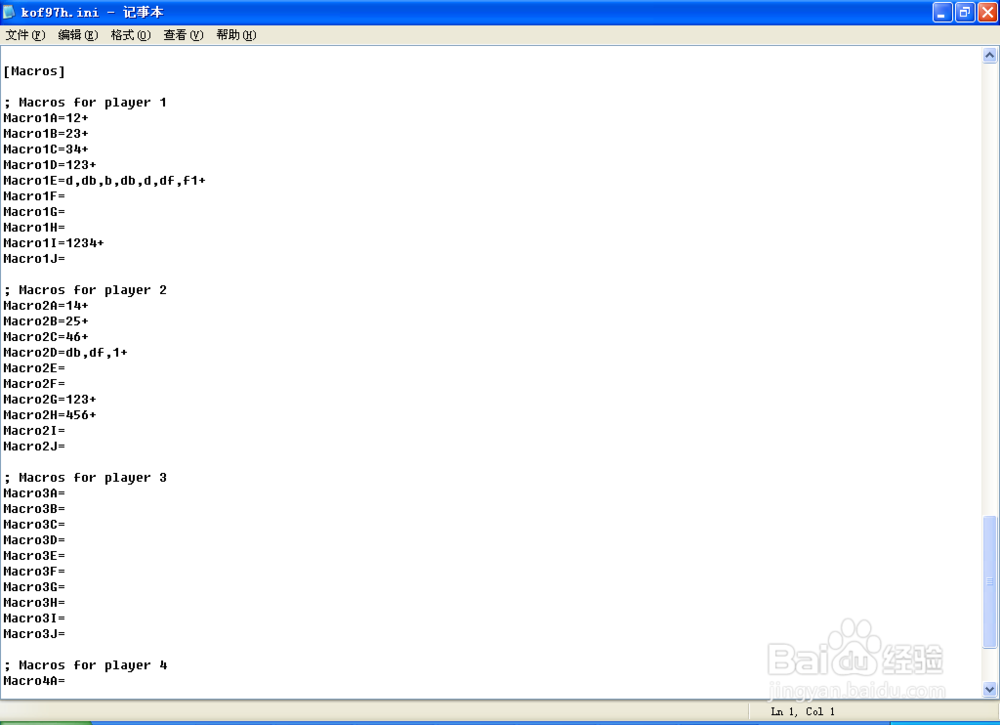Click the Macro3A= line
Image resolution: width=1000 pixels, height=725 pixels.
click(34, 493)
